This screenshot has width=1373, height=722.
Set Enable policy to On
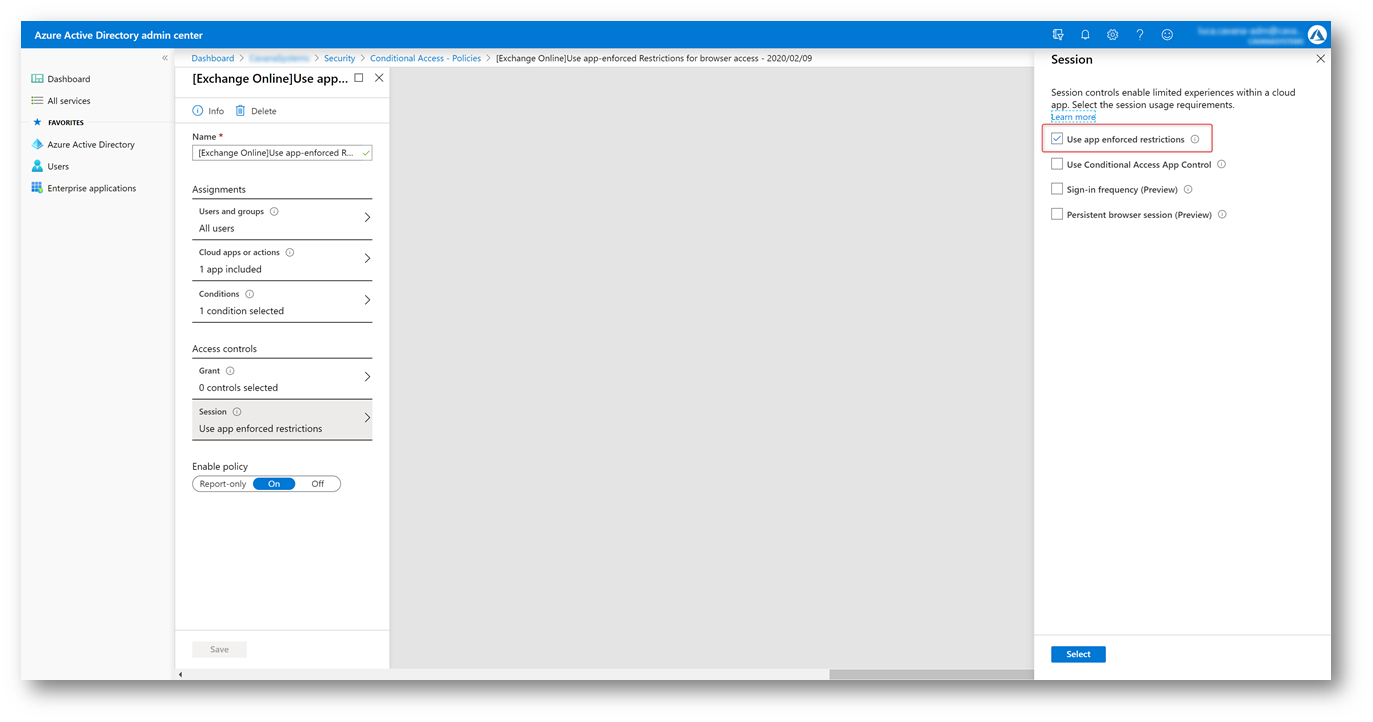(x=274, y=484)
